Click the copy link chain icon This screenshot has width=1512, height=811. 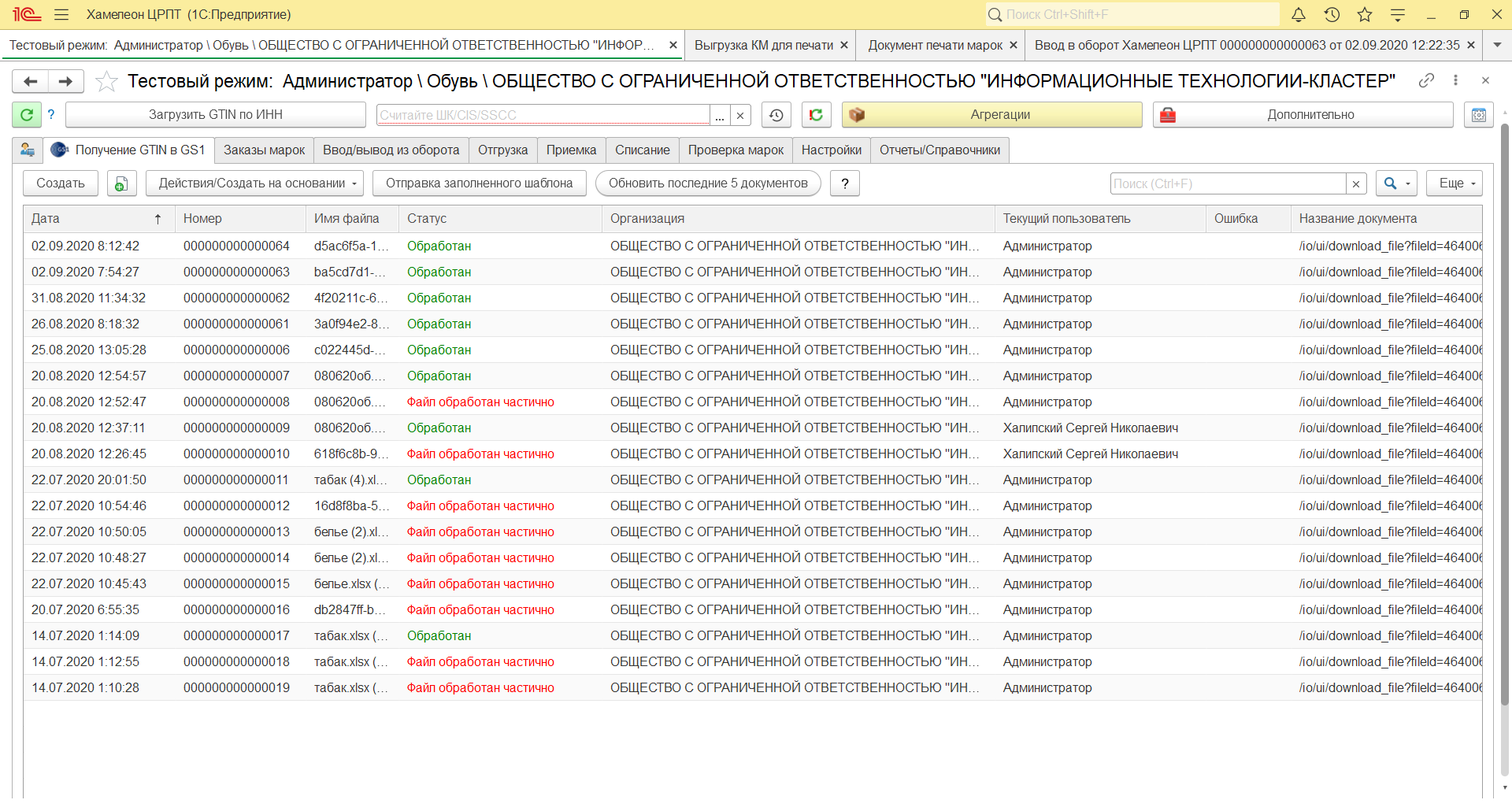(1426, 80)
